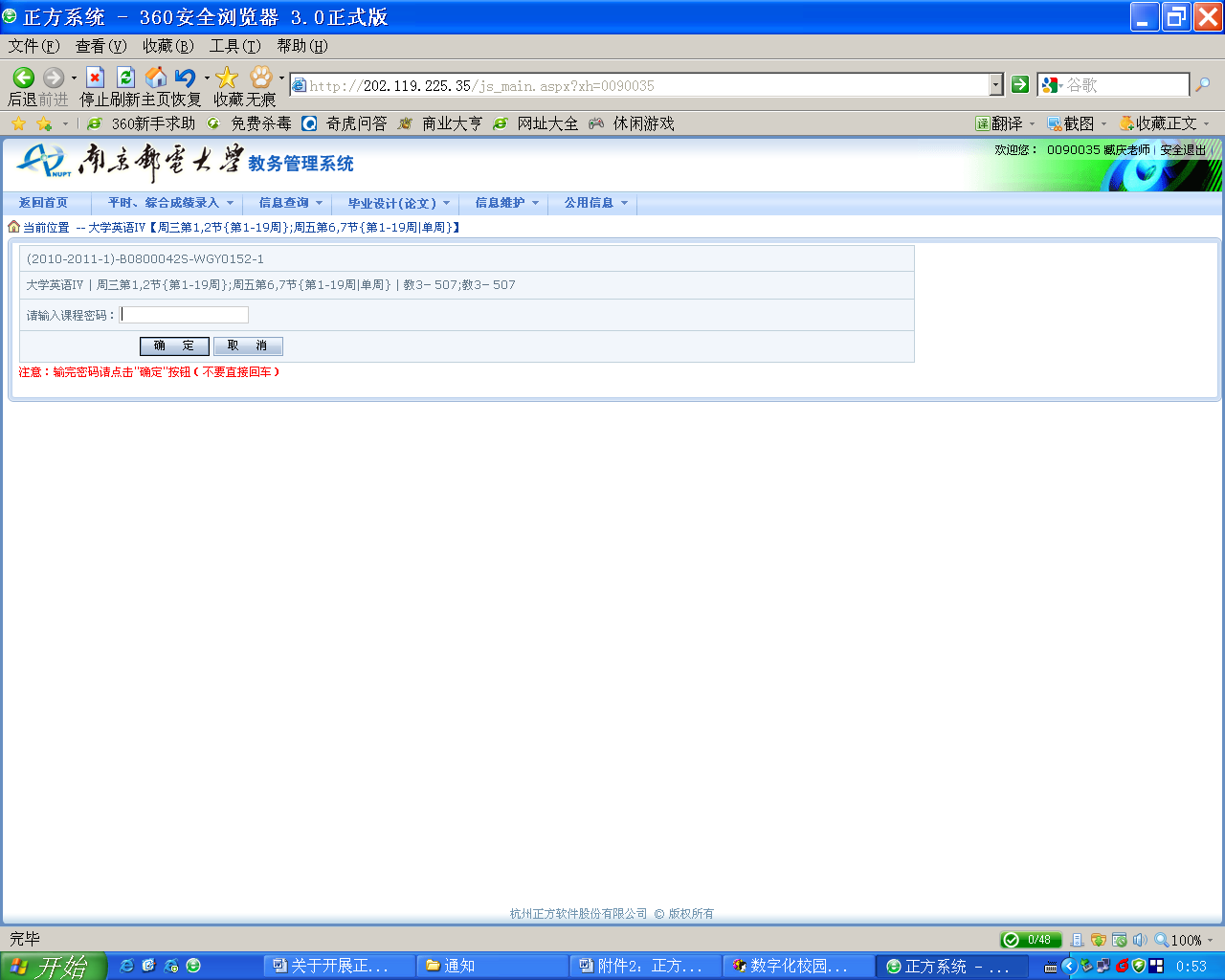1225x980 pixels.
Task: Click the 取消 cancel button
Action: click(x=248, y=346)
